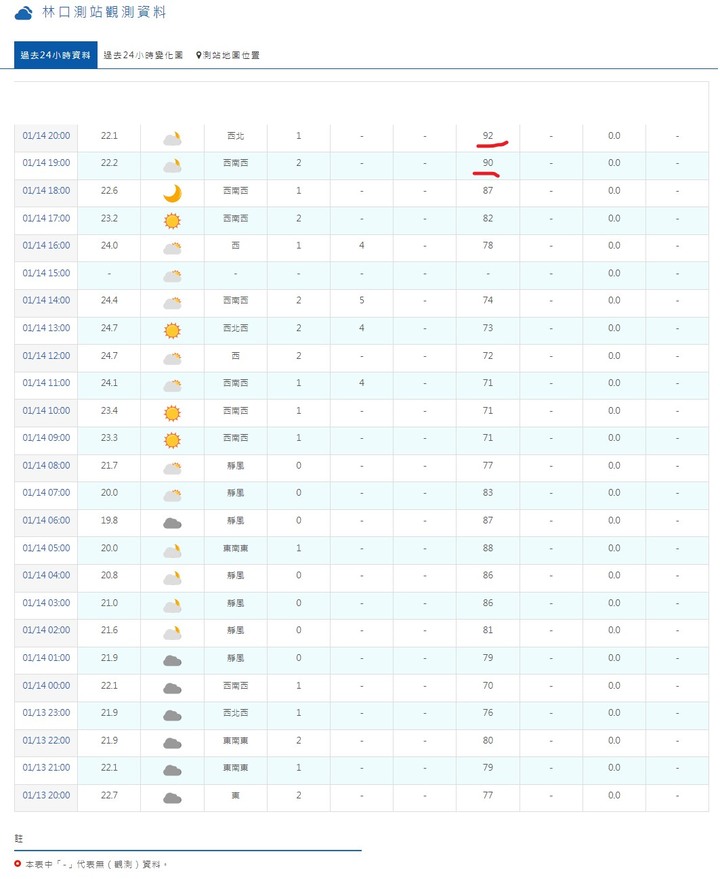Click the weather icon in the 01/14 20:00 row
This screenshot has width=720, height=879.
pos(172,138)
